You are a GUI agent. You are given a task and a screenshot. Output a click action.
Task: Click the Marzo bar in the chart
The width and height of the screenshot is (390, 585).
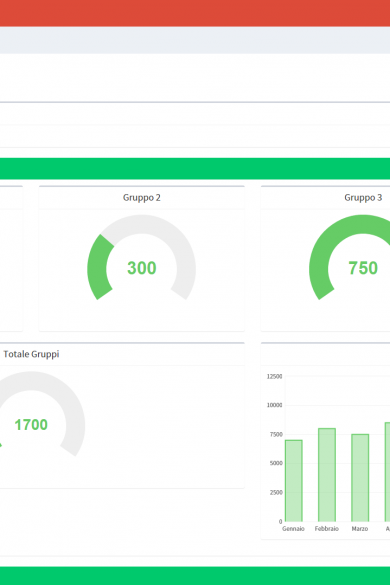[360, 478]
